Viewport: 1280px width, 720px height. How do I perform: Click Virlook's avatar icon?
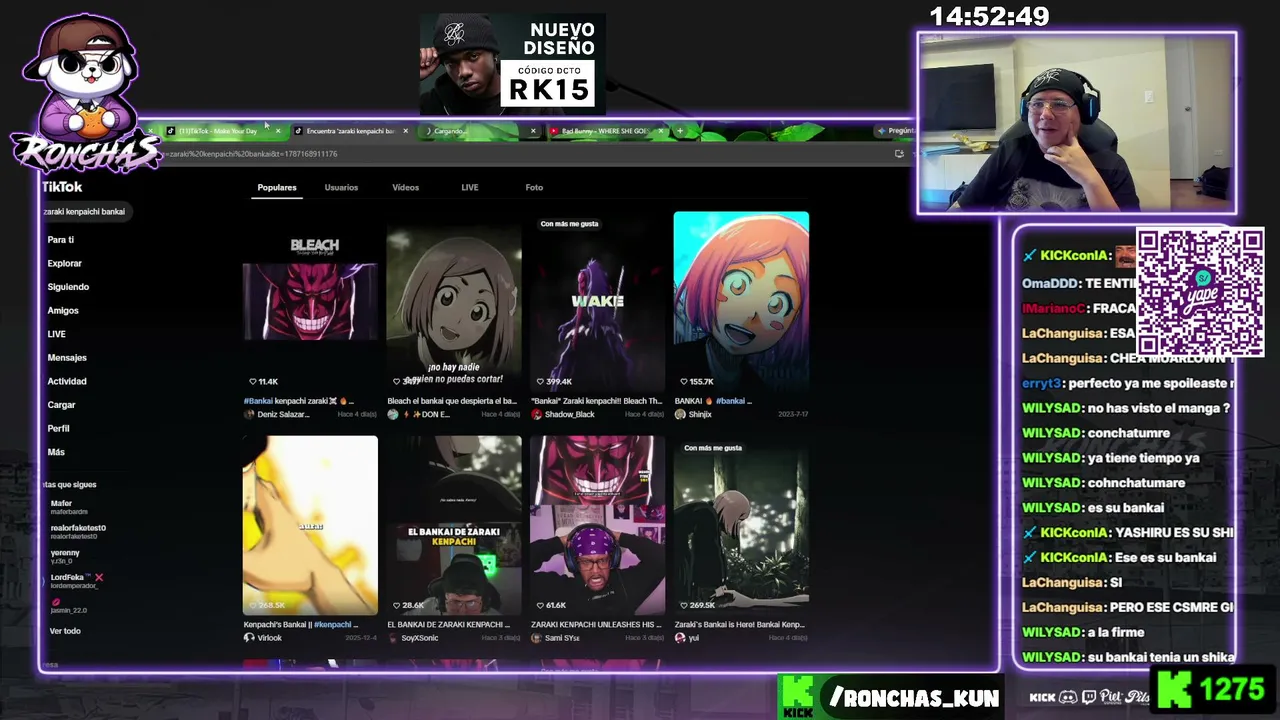(249, 638)
